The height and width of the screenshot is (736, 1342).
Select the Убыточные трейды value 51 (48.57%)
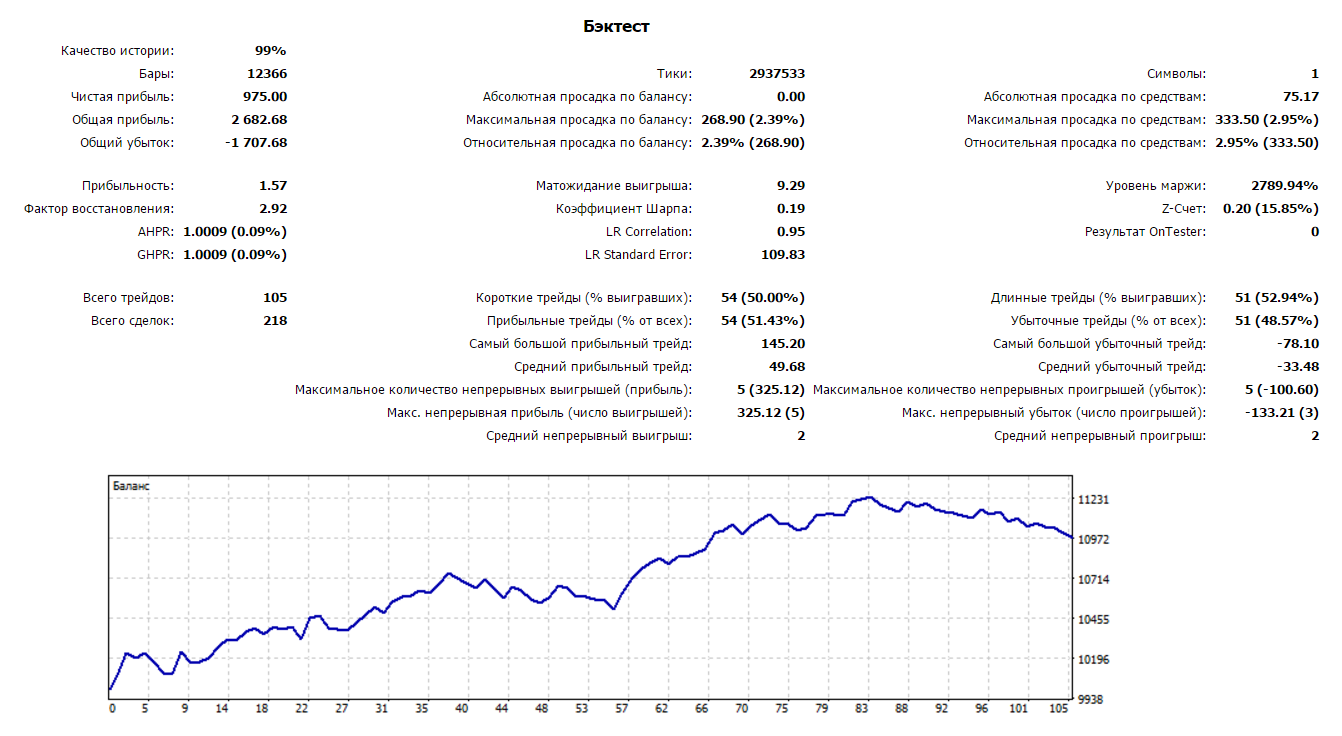click(x=1277, y=321)
